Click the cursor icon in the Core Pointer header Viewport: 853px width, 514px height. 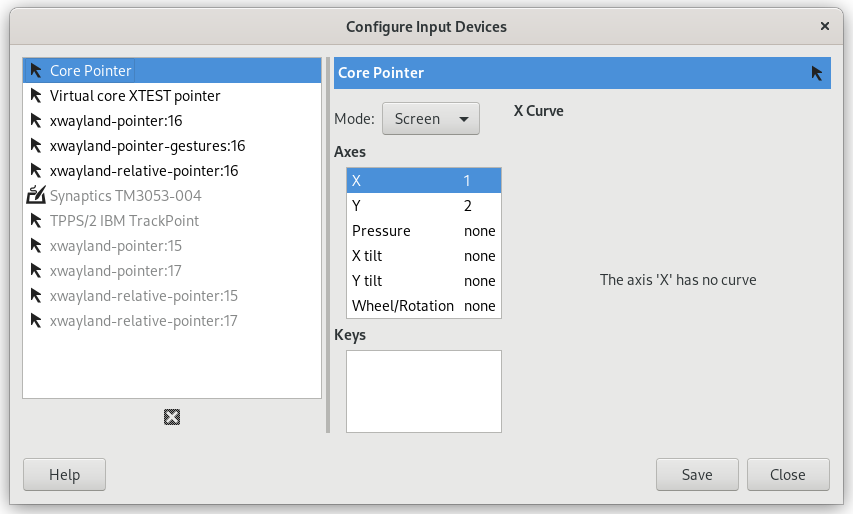click(x=817, y=73)
